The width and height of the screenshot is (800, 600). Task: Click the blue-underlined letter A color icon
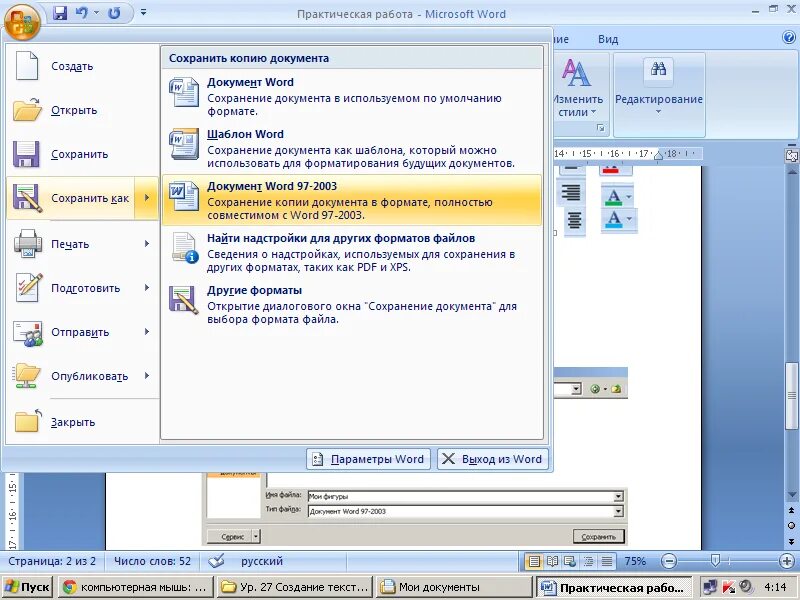point(617,220)
